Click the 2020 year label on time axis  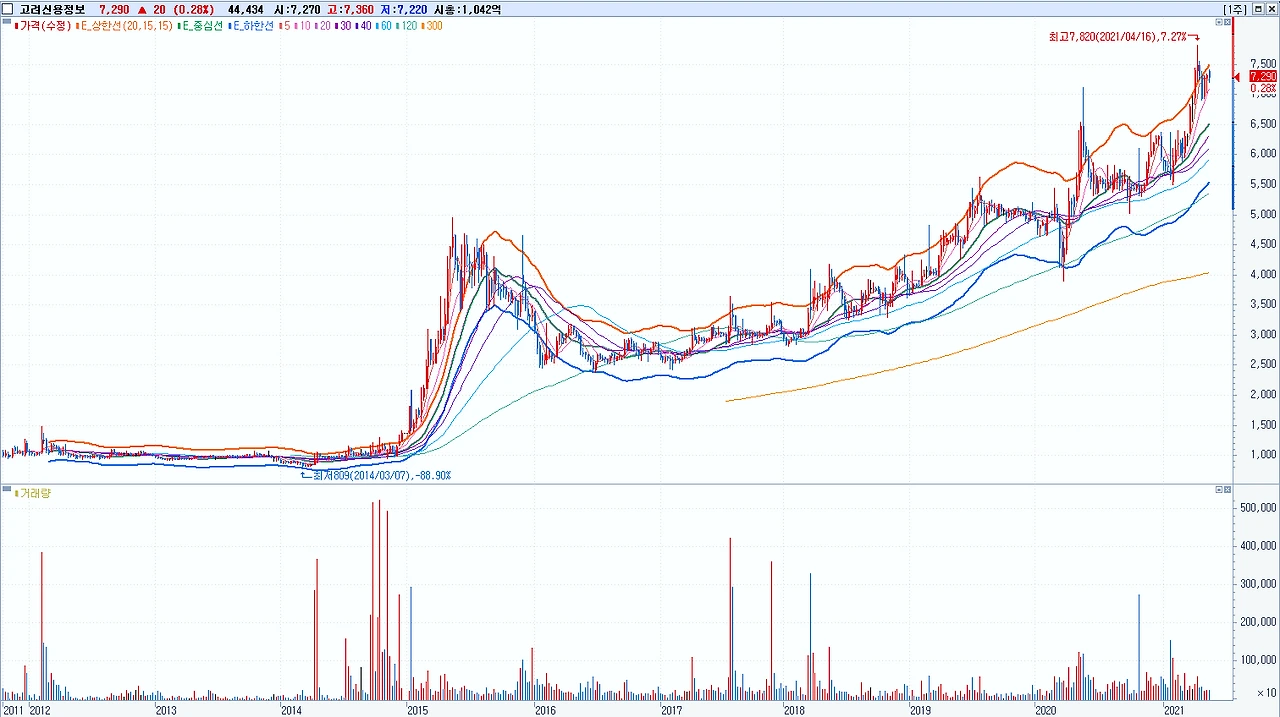(1046, 710)
